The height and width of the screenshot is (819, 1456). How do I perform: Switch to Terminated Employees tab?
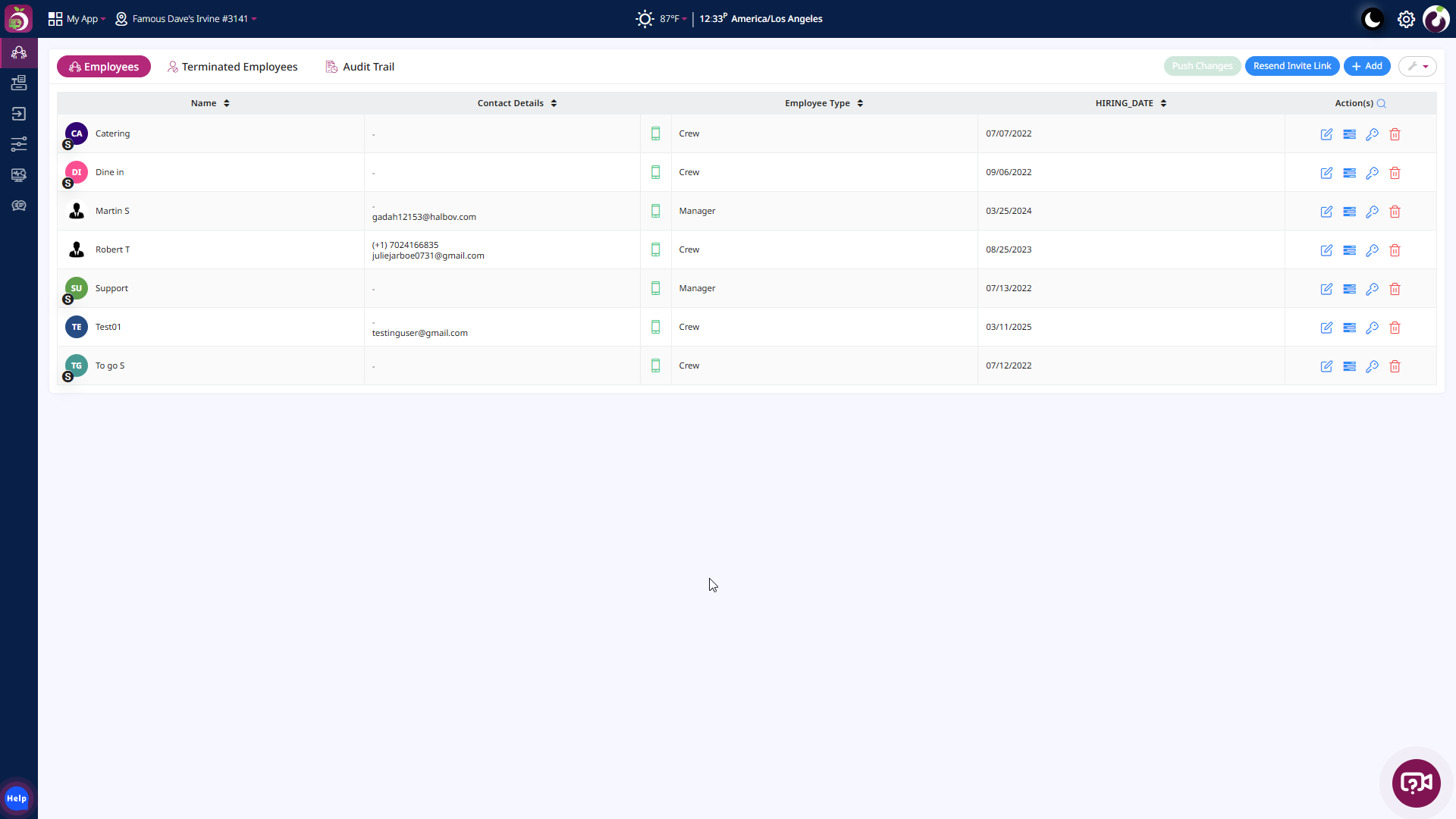(232, 67)
